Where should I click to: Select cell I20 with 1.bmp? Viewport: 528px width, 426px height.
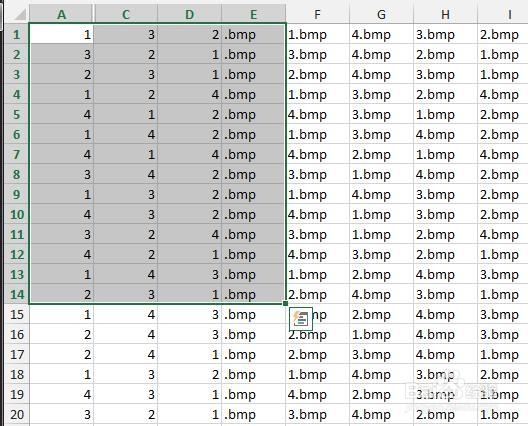click(503, 414)
